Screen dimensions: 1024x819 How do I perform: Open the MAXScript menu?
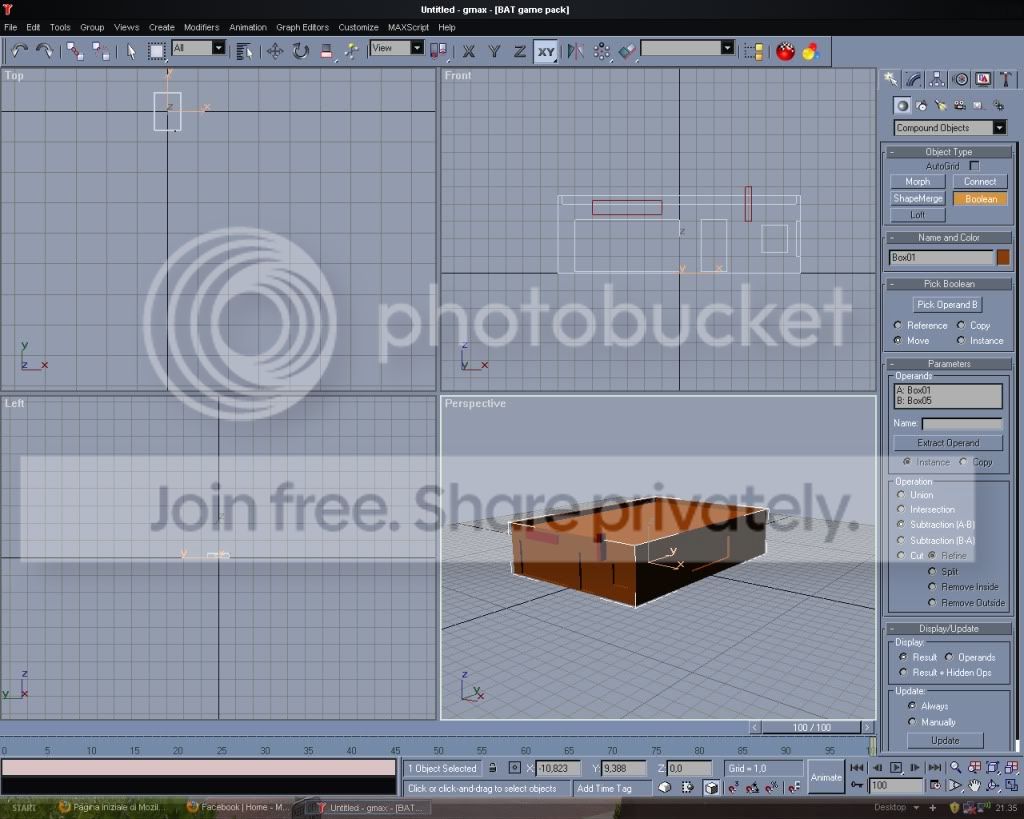pos(408,27)
